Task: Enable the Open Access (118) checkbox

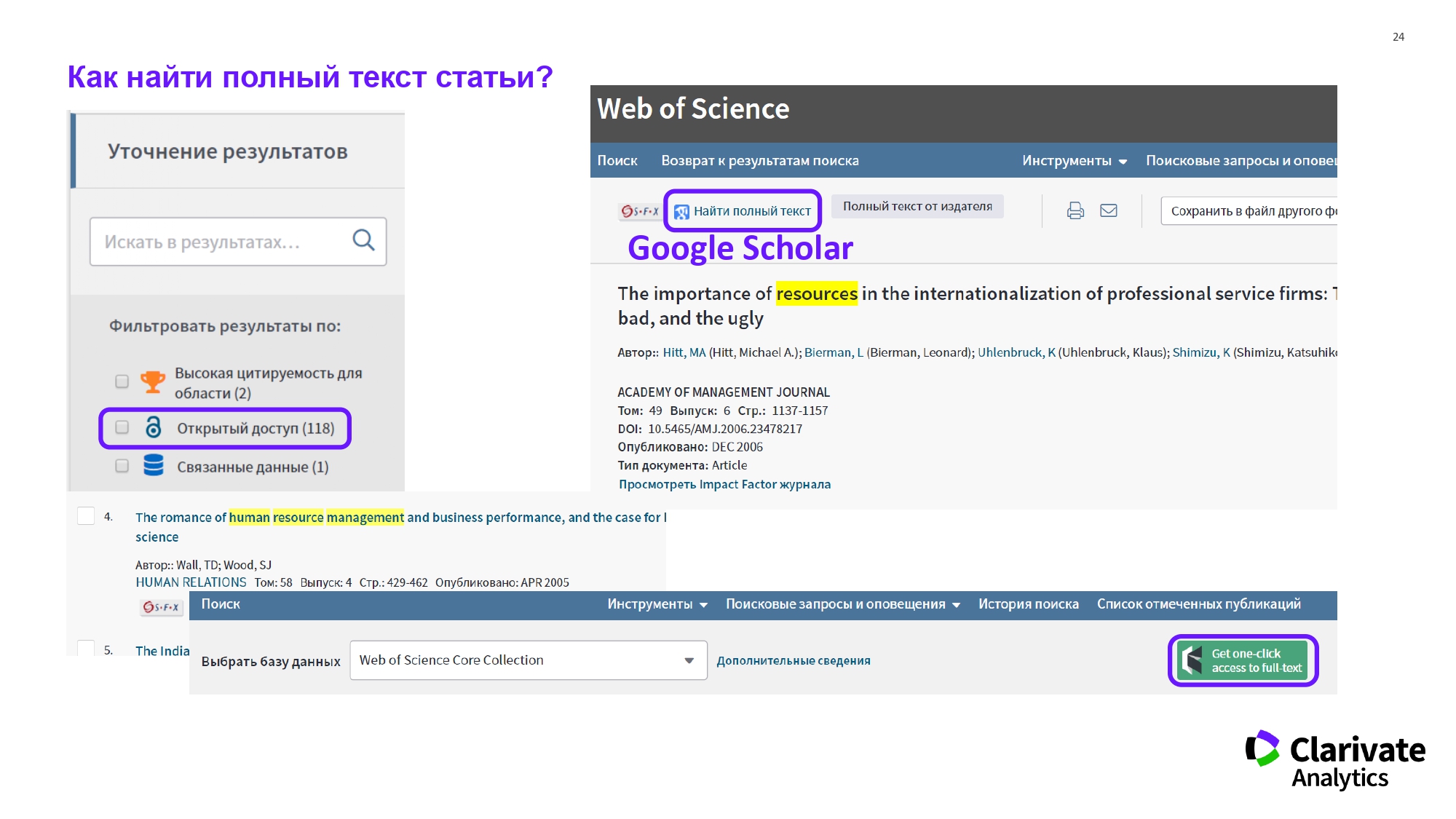Action: 122,427
